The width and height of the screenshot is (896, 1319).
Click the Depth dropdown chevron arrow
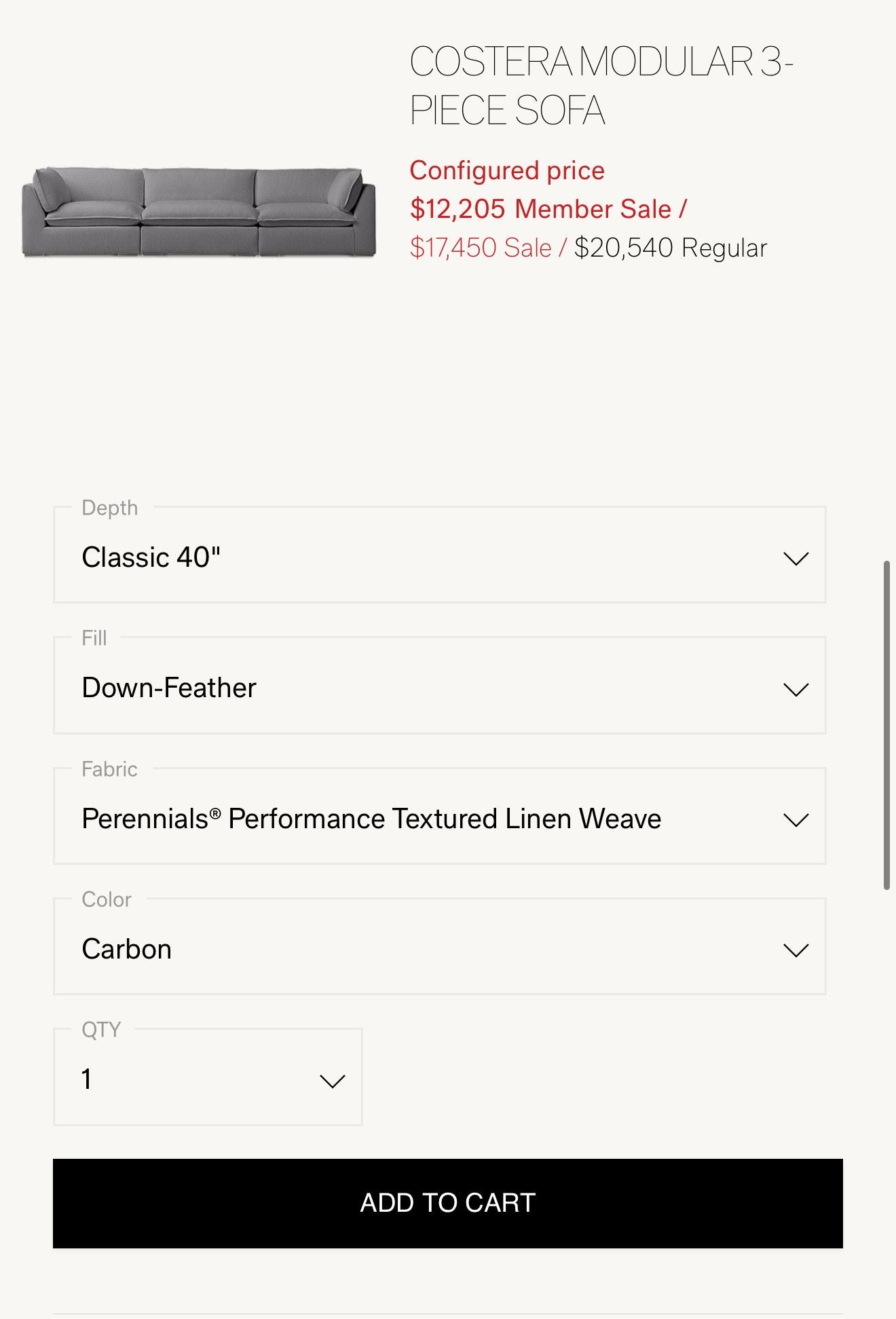point(796,559)
